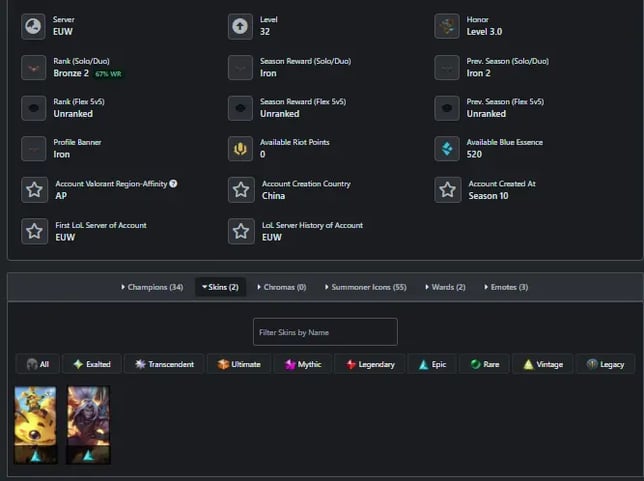This screenshot has height=481, width=644.
Task: Click the Server globe icon
Action: (34, 26)
